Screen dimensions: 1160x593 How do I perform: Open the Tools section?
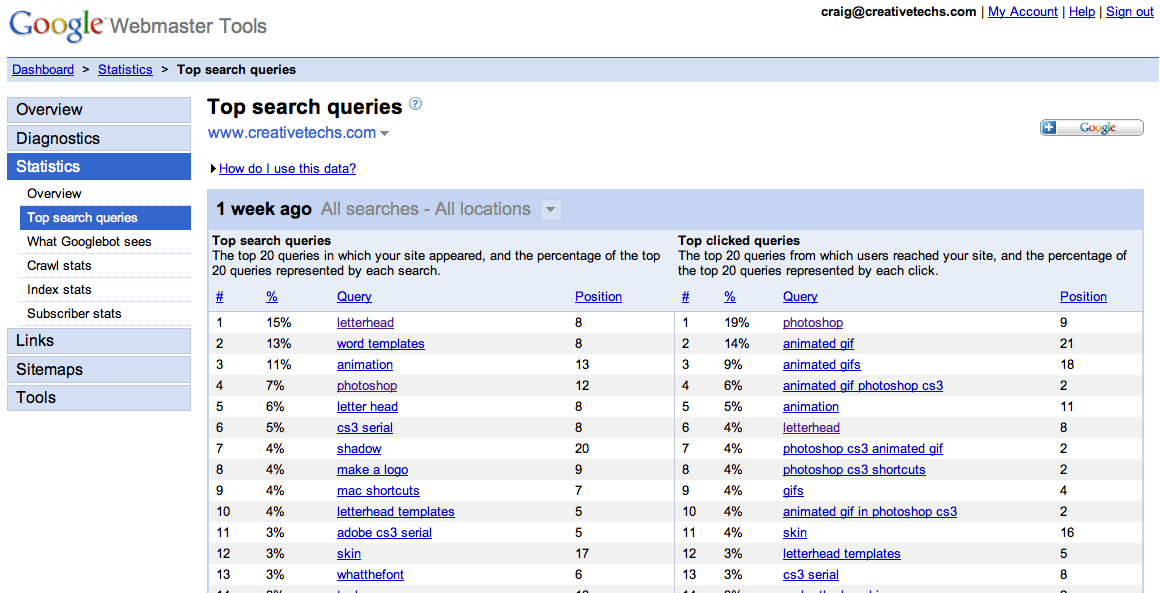99,398
